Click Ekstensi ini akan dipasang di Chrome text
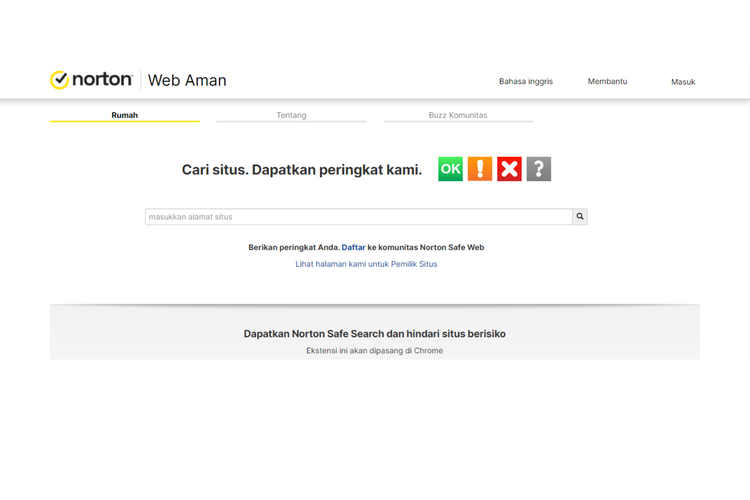Screen dimensions: 750x500 click(x=374, y=351)
